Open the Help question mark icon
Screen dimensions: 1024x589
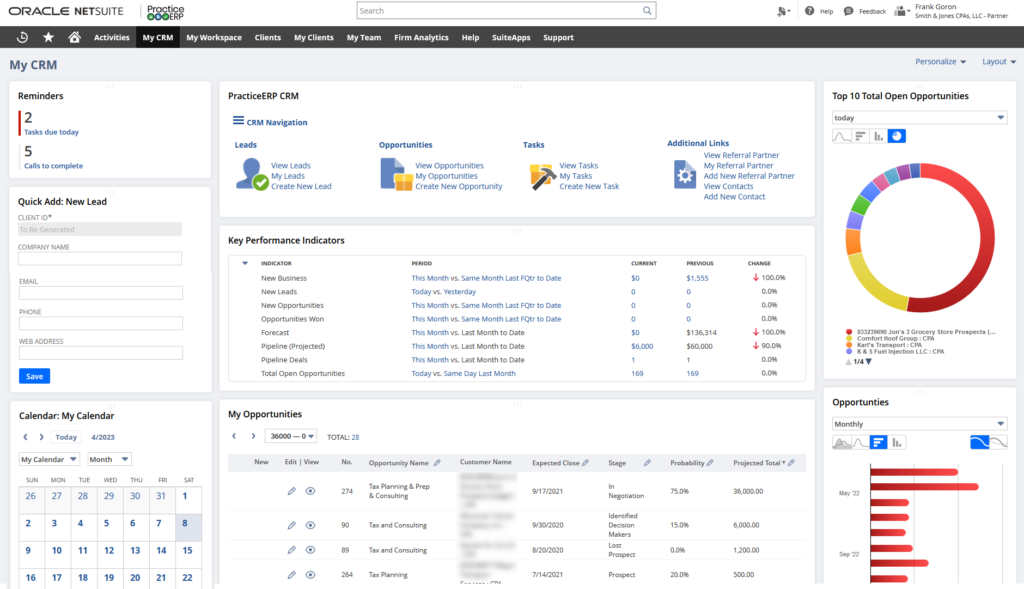pos(809,10)
